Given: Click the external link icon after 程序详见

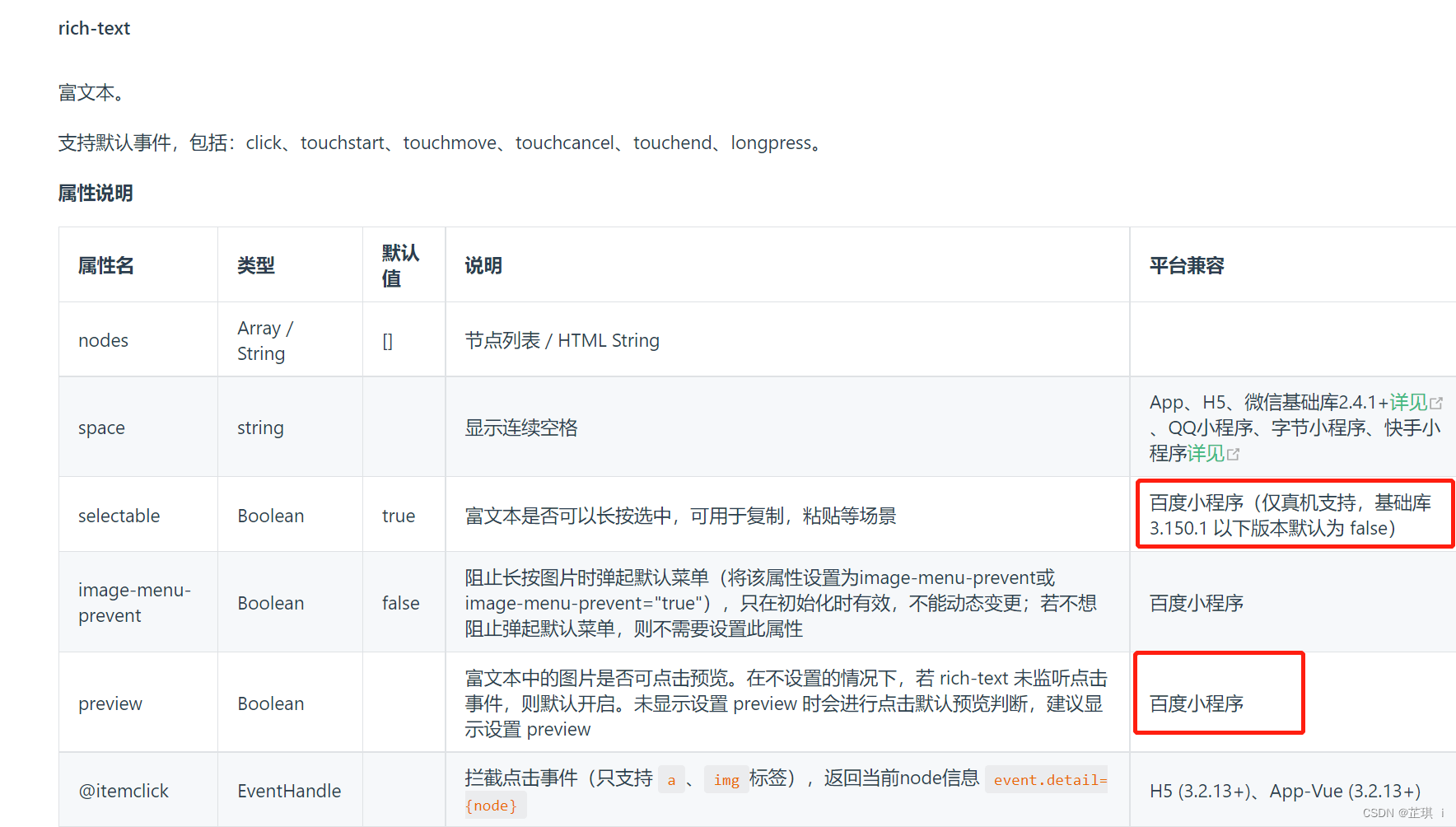Looking at the screenshot, I should 1233,454.
